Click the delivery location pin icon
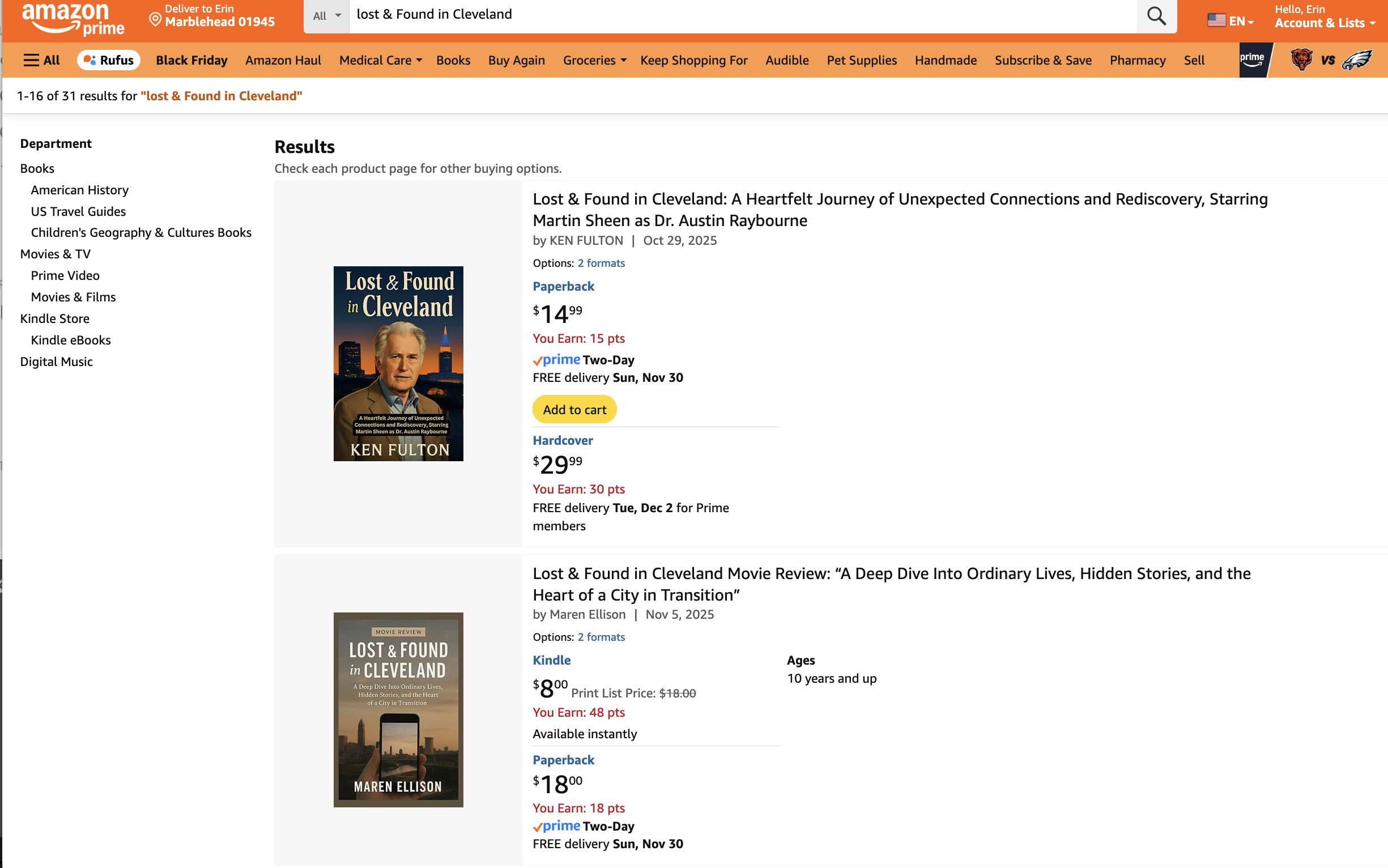 155,19
